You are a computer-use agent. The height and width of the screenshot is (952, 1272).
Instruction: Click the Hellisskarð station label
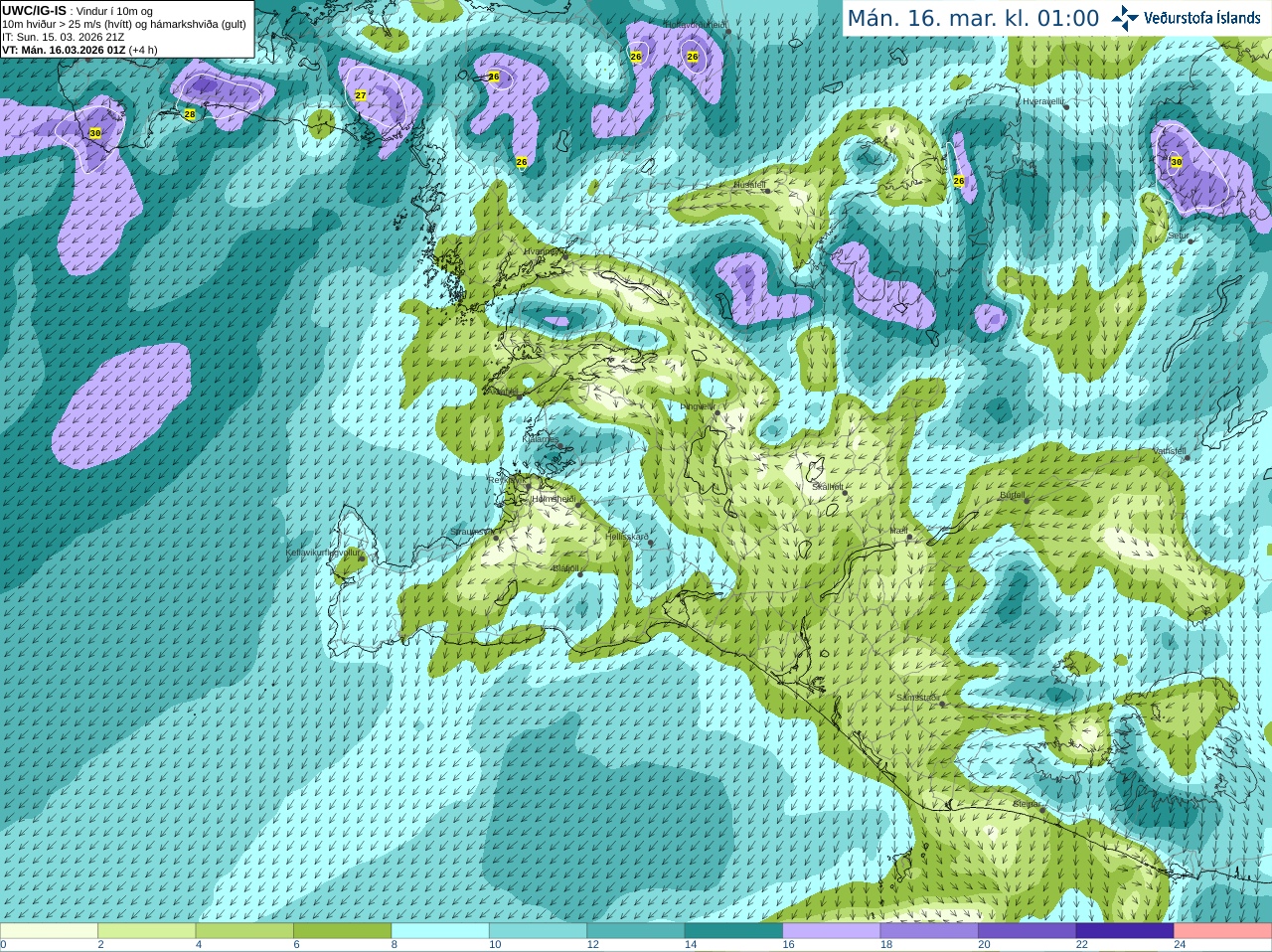tap(626, 537)
